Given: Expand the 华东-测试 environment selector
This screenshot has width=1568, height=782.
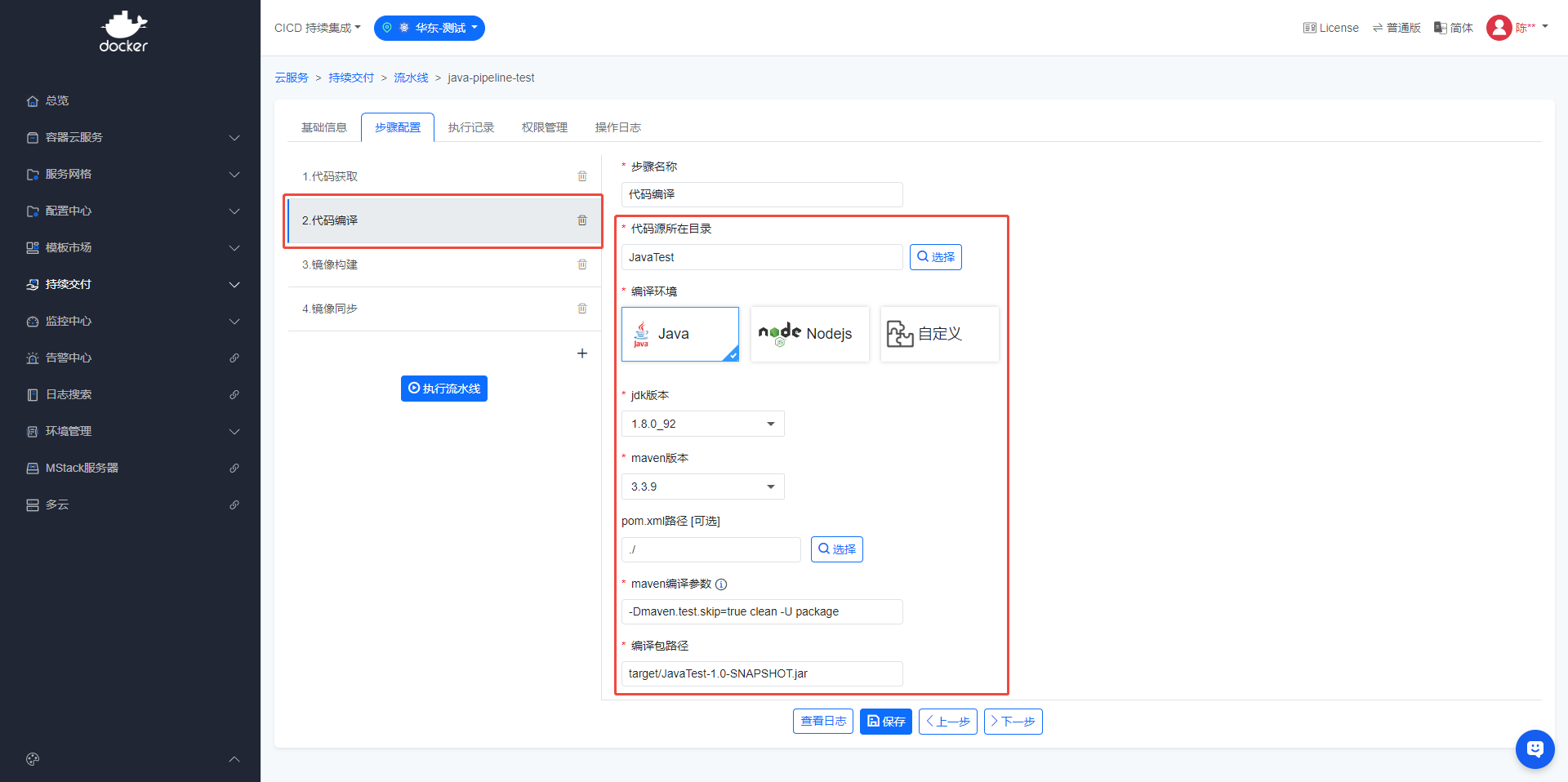Looking at the screenshot, I should (430, 28).
